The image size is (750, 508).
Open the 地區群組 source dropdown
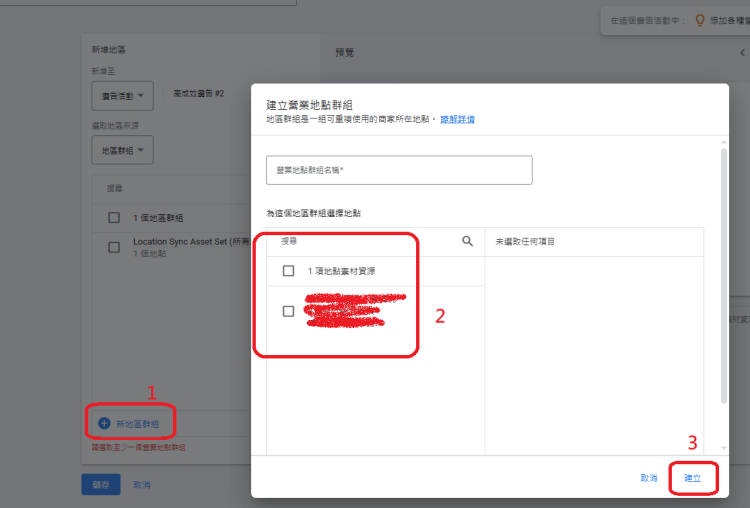click(x=122, y=150)
